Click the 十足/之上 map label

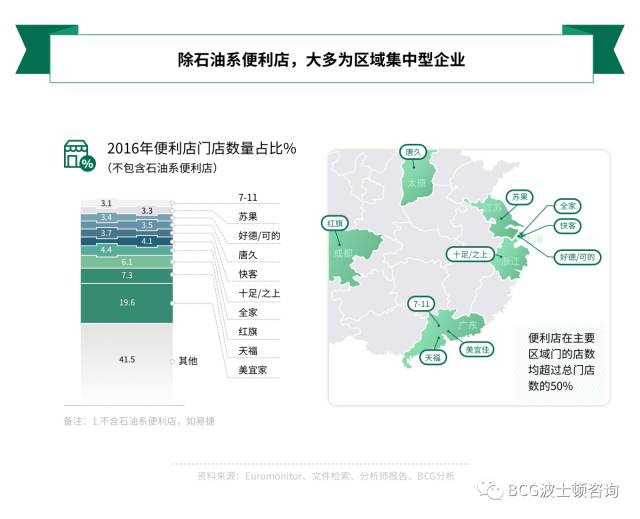coord(469,254)
